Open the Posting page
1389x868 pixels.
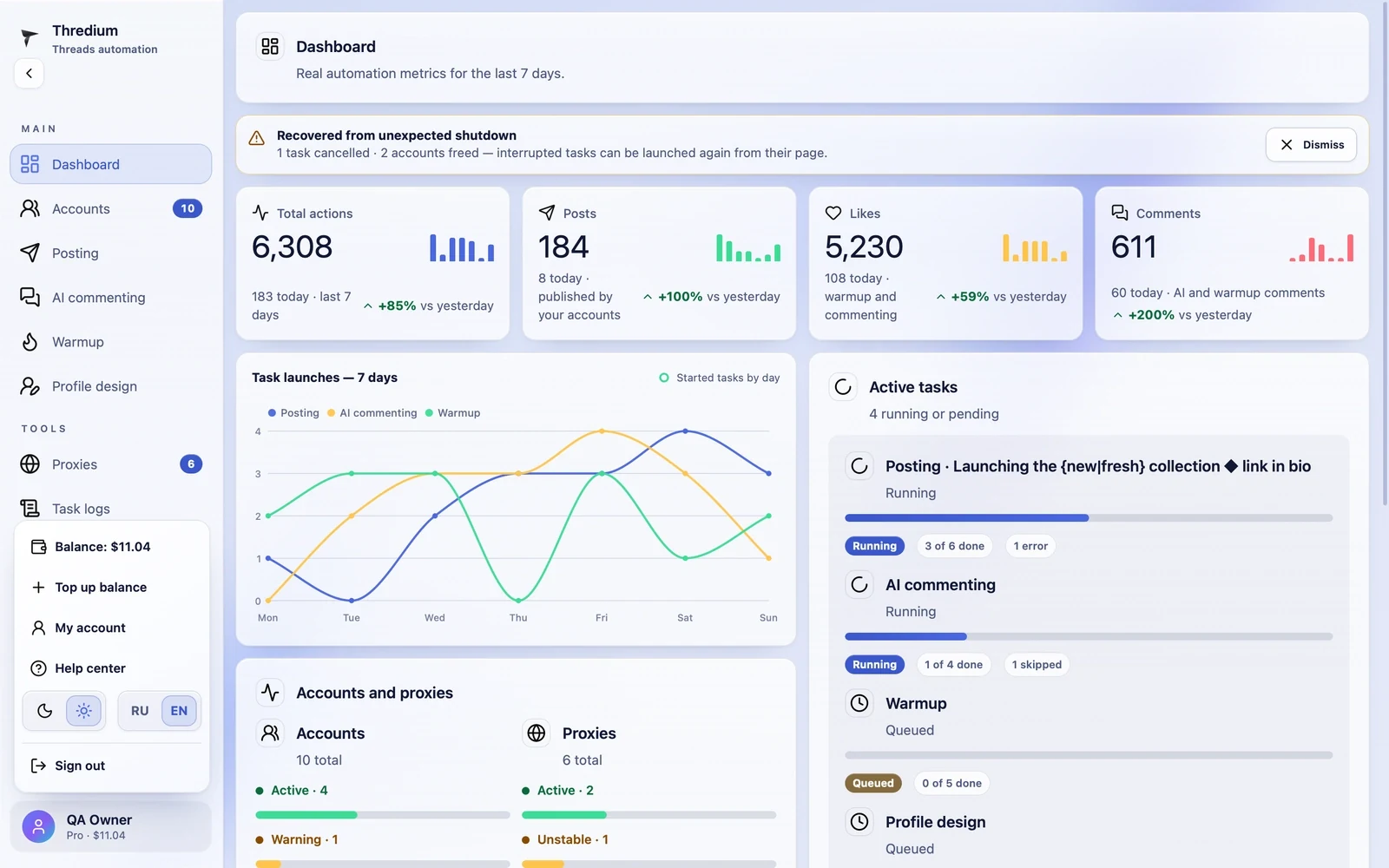pos(110,253)
